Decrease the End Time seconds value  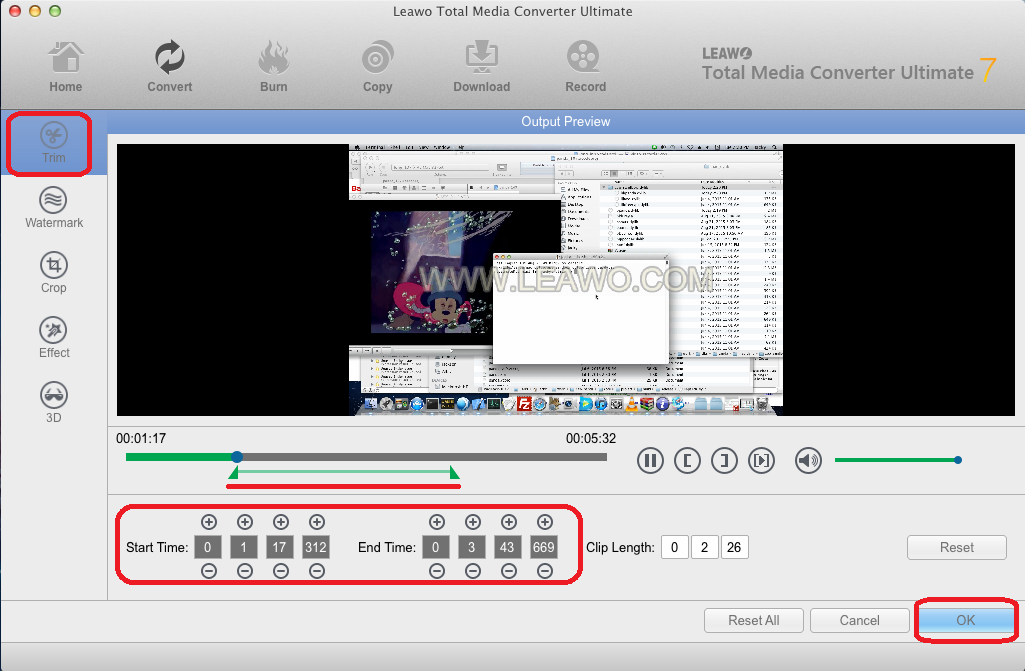509,571
